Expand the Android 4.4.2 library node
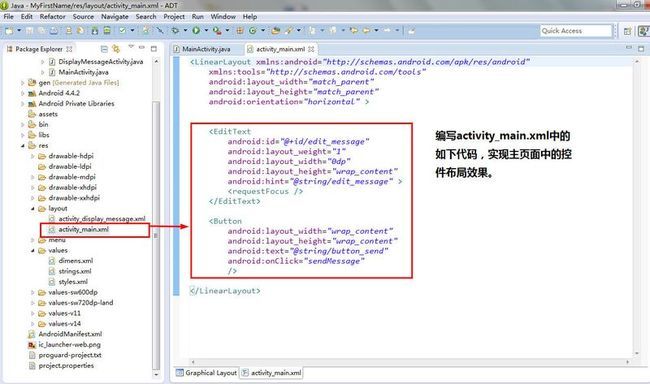Viewport: 650px width, 384px height. click(x=23, y=93)
